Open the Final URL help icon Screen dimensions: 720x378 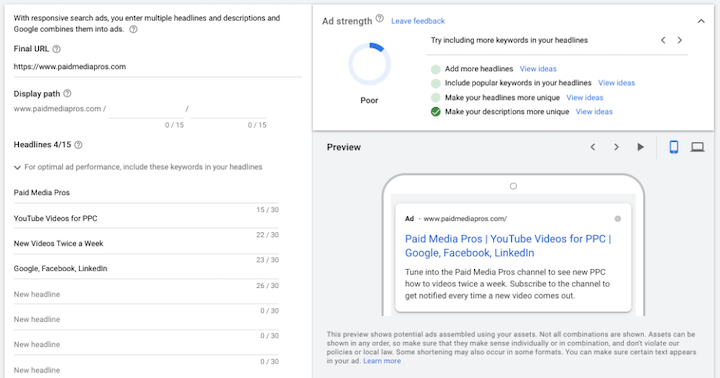tap(56, 49)
